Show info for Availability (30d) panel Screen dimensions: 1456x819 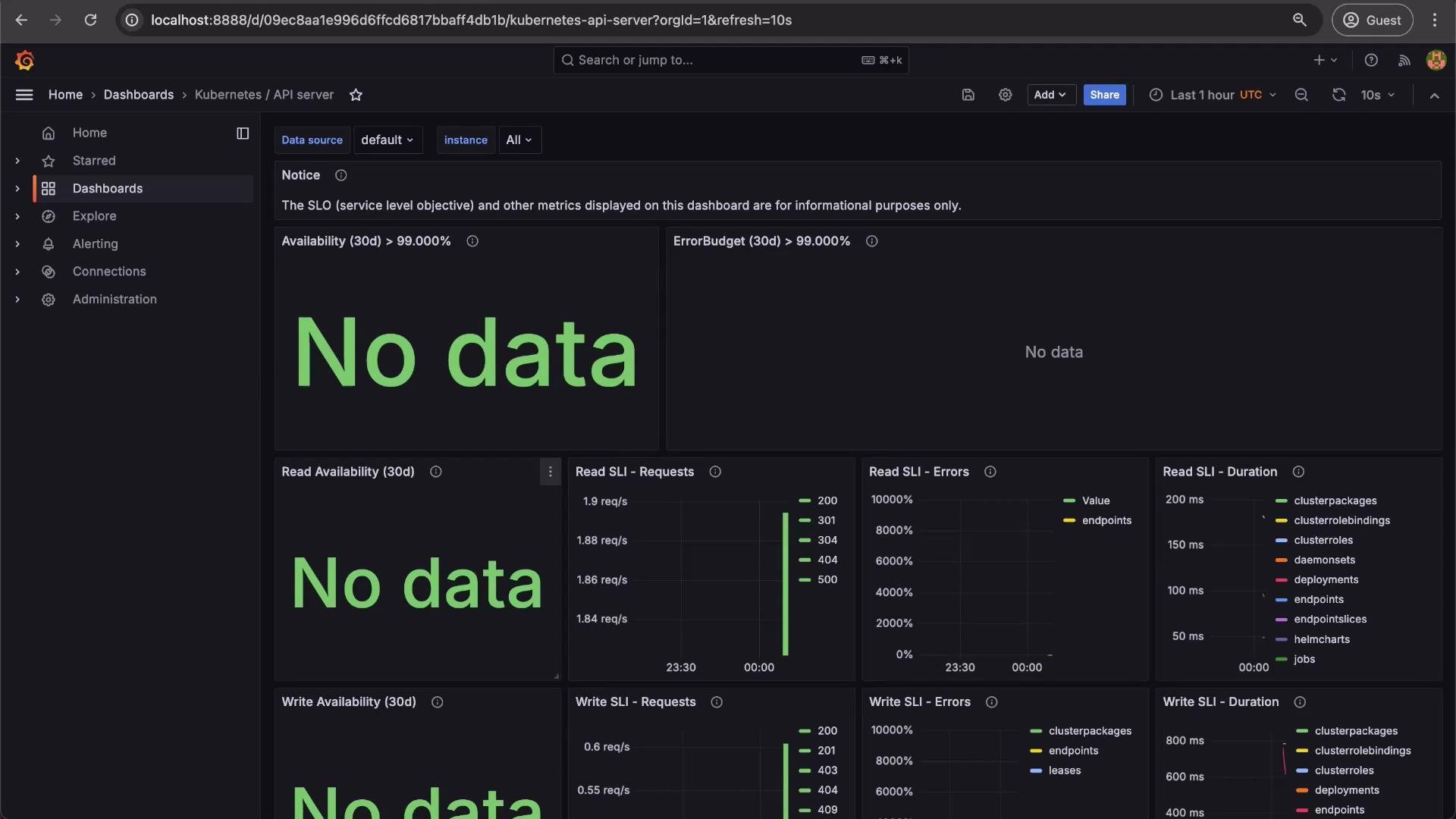[x=472, y=241]
